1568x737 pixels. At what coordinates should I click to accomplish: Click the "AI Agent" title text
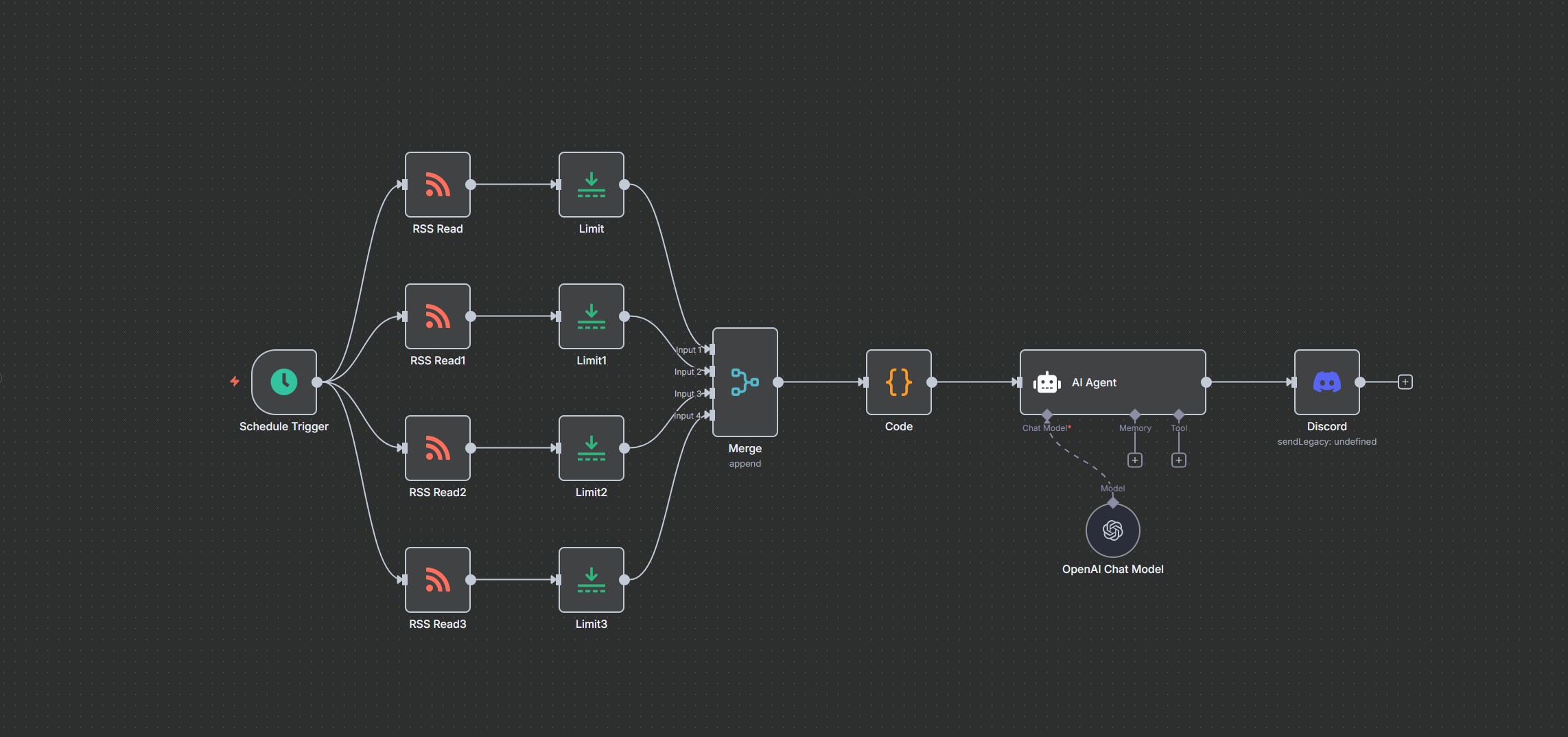click(1095, 382)
